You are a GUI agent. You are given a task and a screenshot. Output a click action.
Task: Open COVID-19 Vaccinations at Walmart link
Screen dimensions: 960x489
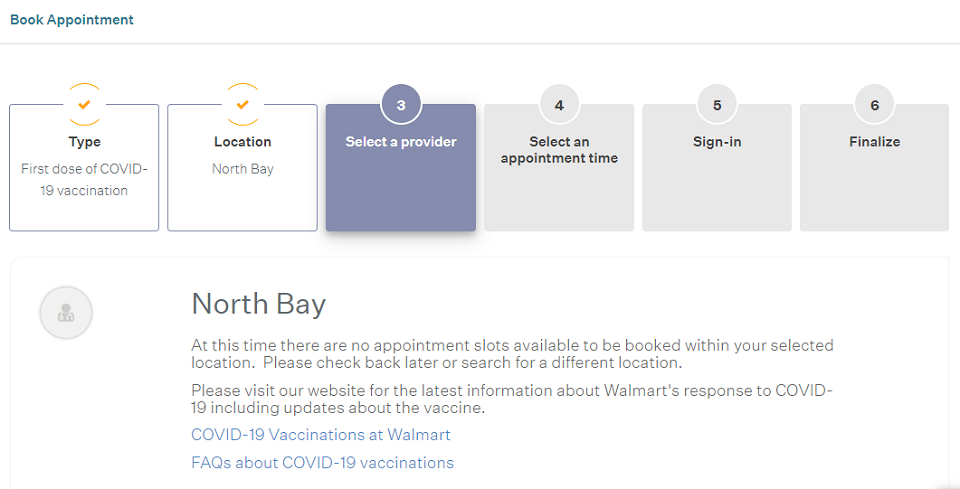(321, 435)
